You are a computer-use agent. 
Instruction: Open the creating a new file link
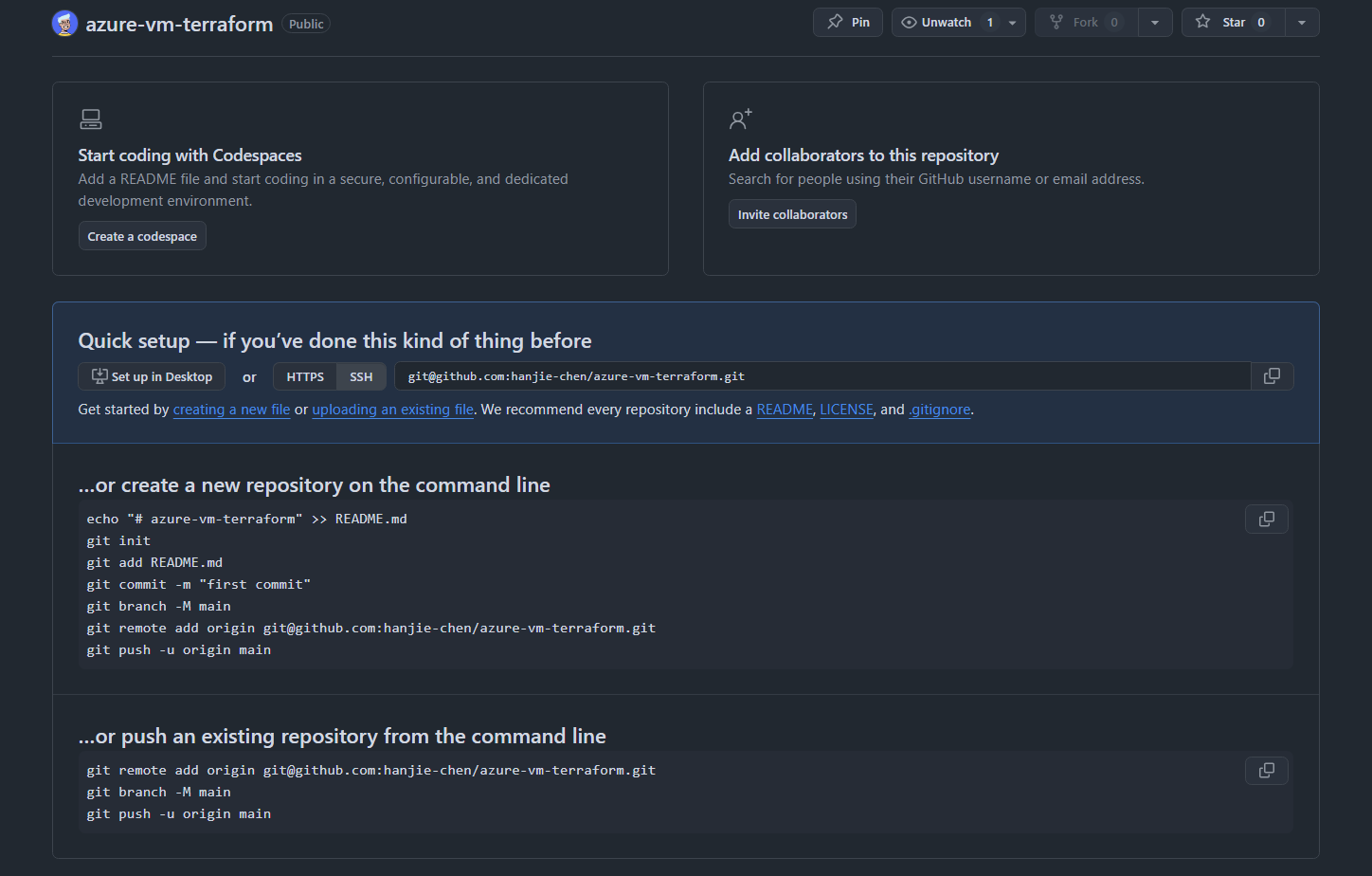pos(231,409)
